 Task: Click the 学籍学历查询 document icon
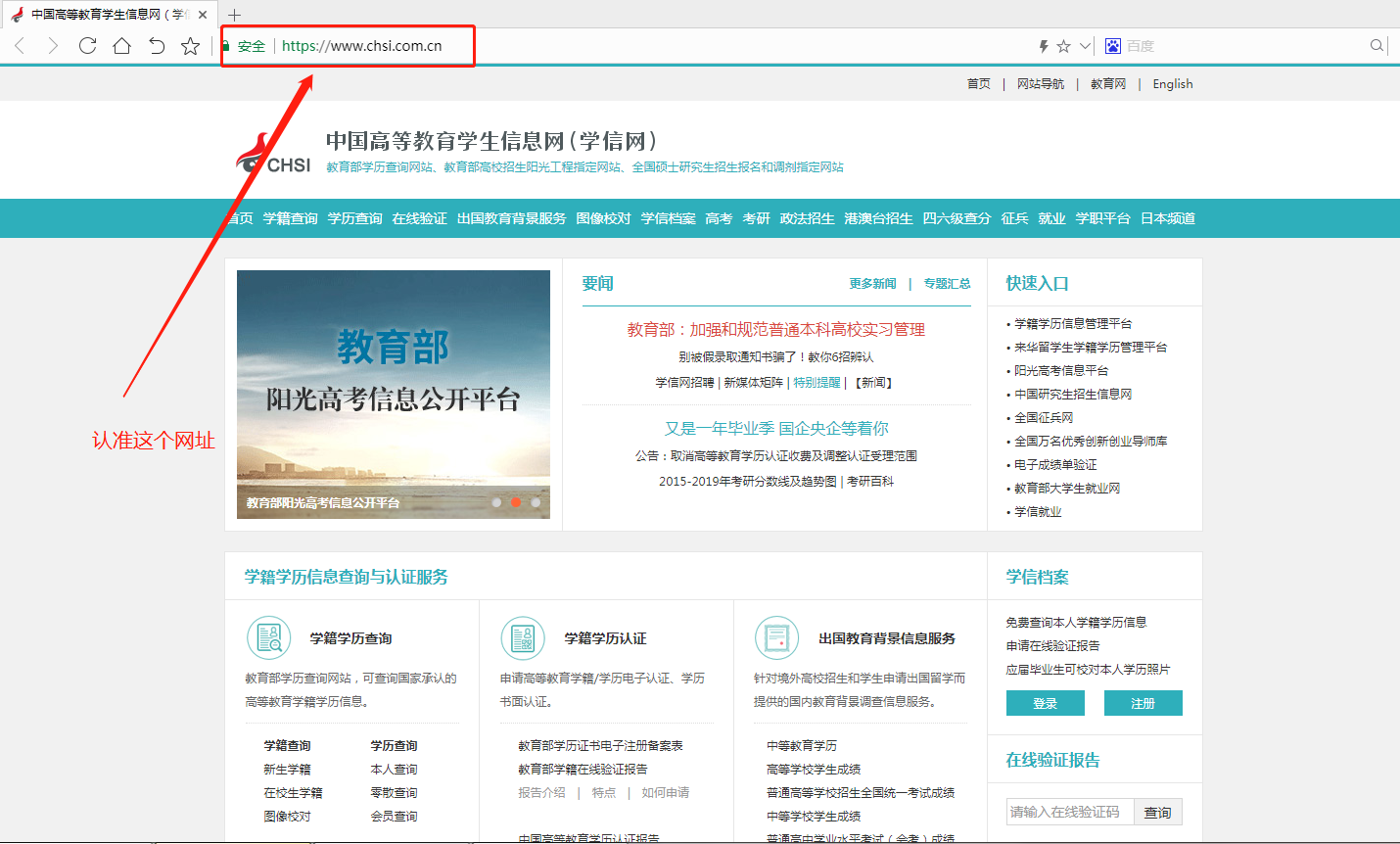pyautogui.click(x=268, y=638)
